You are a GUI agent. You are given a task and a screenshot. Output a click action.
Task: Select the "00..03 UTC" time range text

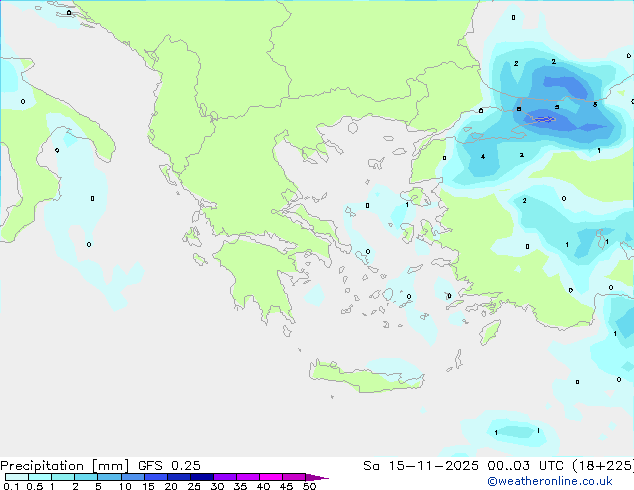(x=525, y=466)
